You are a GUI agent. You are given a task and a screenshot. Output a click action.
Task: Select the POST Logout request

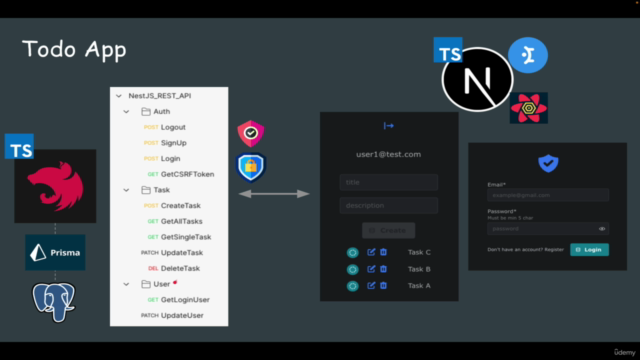pyautogui.click(x=164, y=127)
